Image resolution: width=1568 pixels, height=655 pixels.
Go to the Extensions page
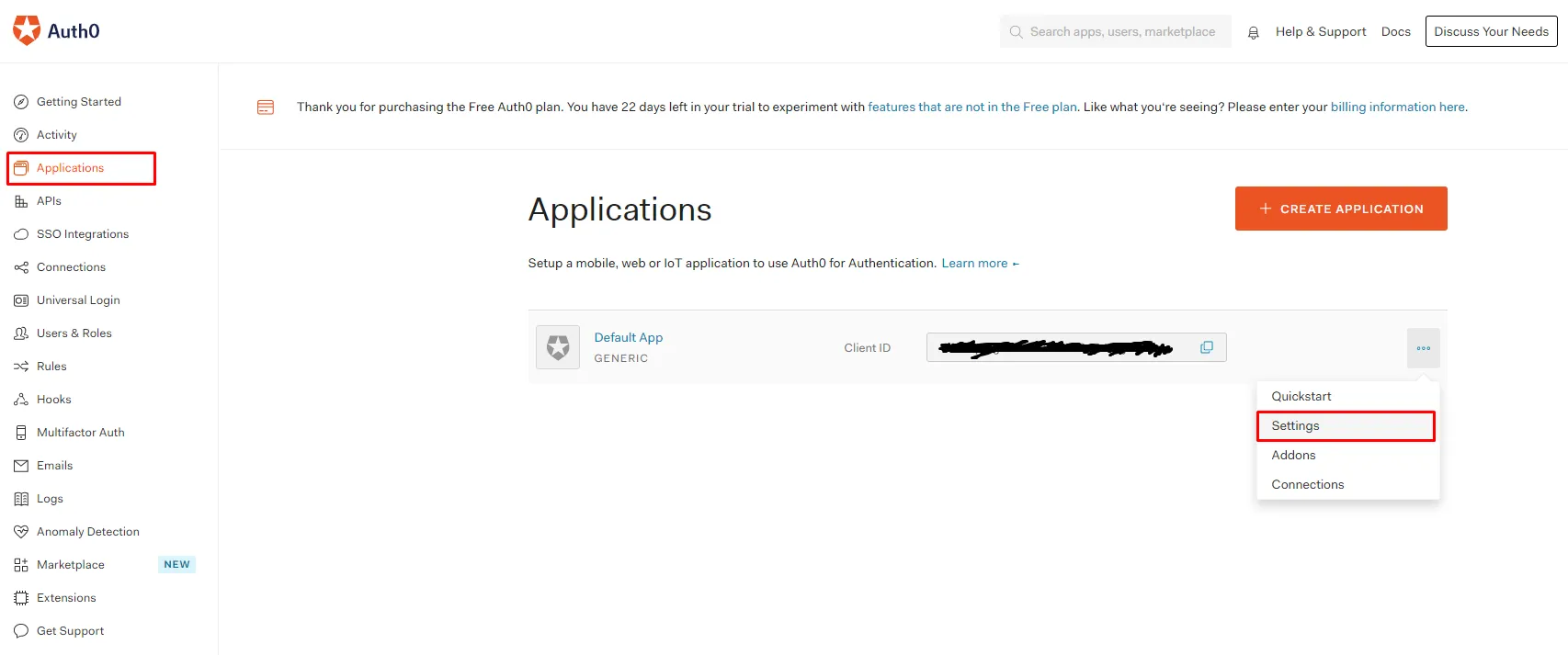(66, 598)
